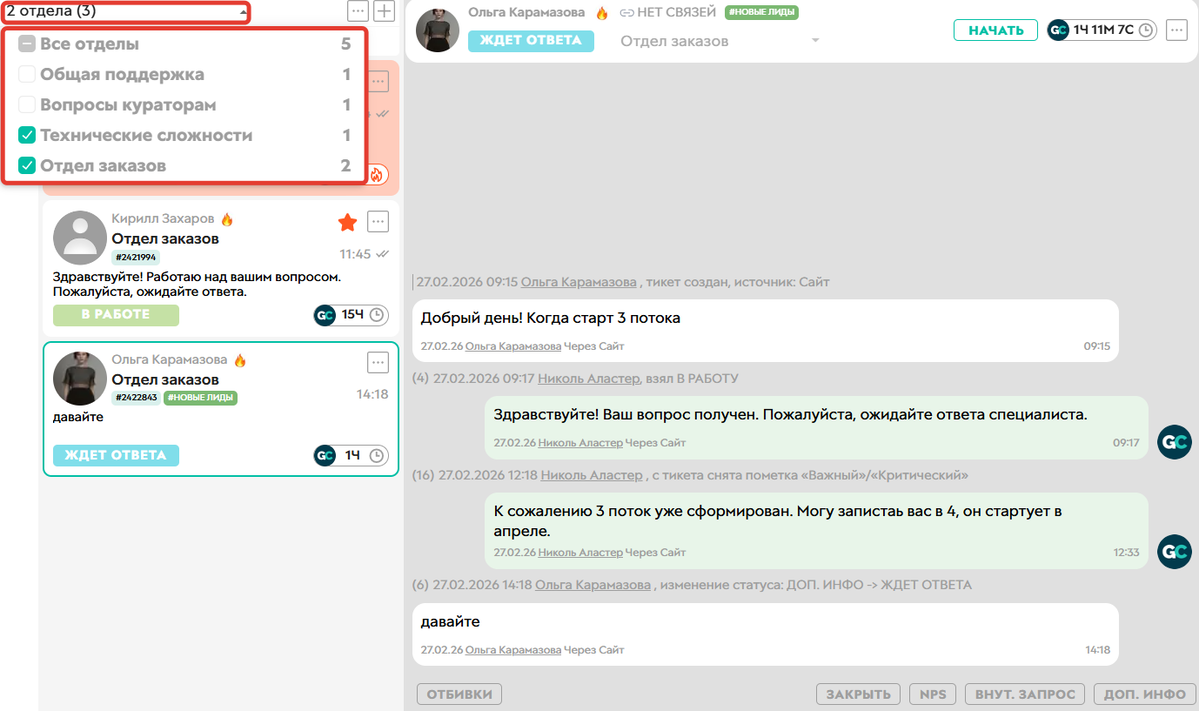Check the "Общая поддержка" checkbox
Viewport: 1199px width, 711px height.
[27, 74]
